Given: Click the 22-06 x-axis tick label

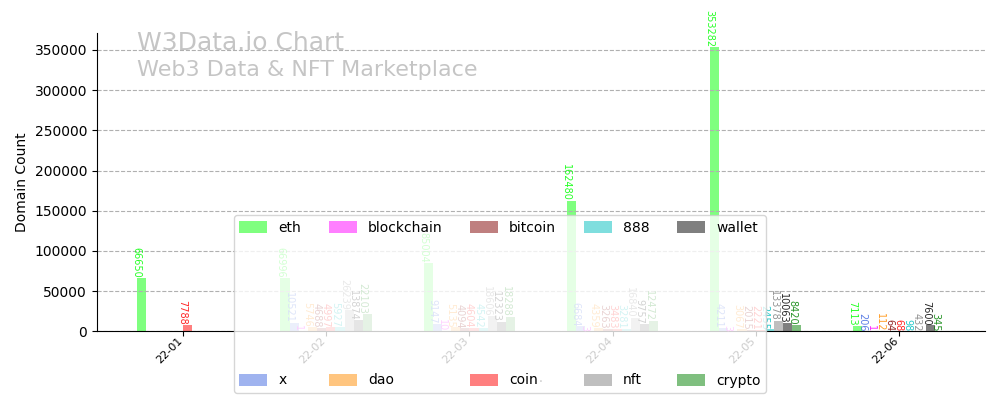Looking at the screenshot, I should (x=885, y=350).
